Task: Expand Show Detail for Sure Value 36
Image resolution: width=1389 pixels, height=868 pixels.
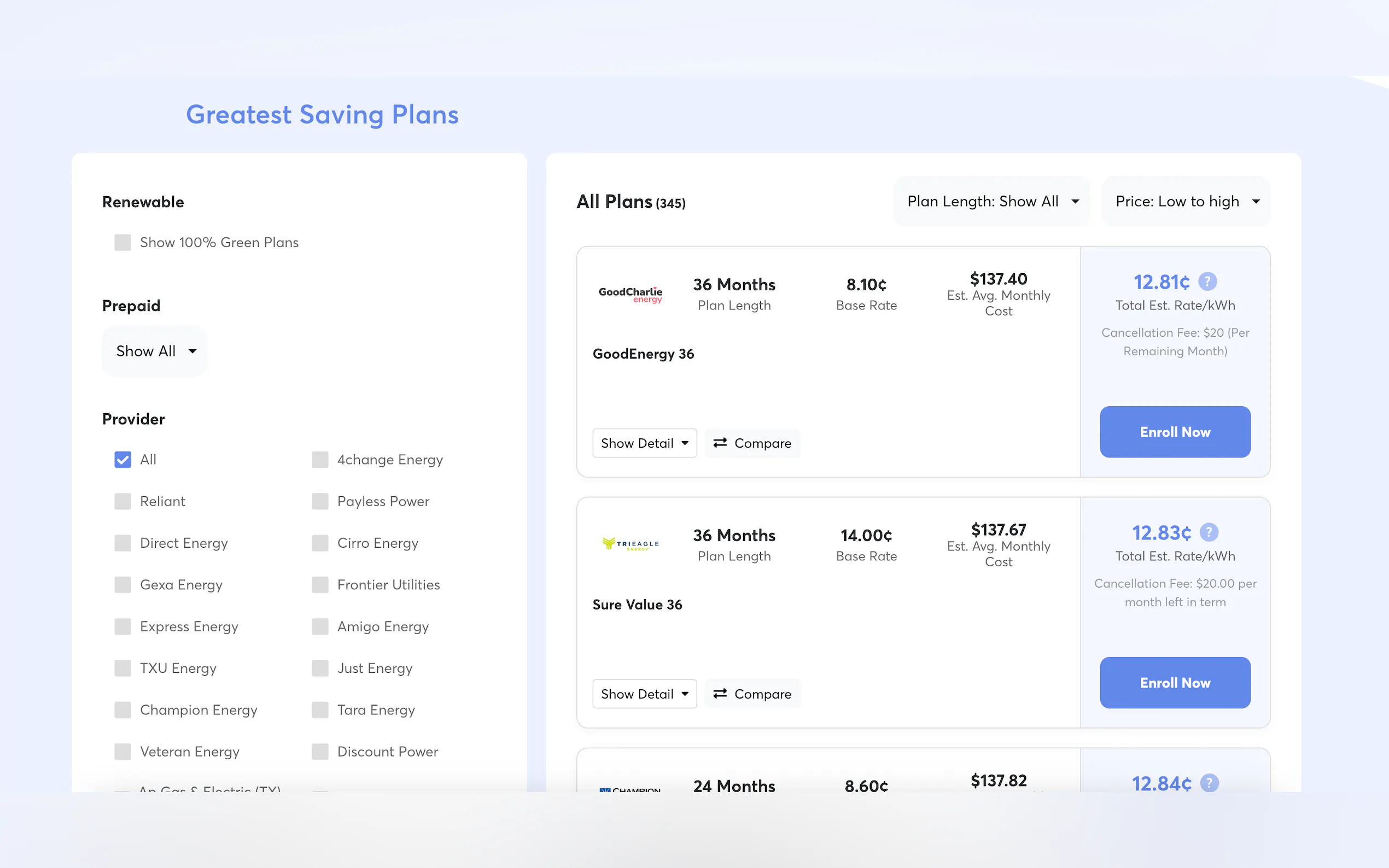Action: point(644,694)
